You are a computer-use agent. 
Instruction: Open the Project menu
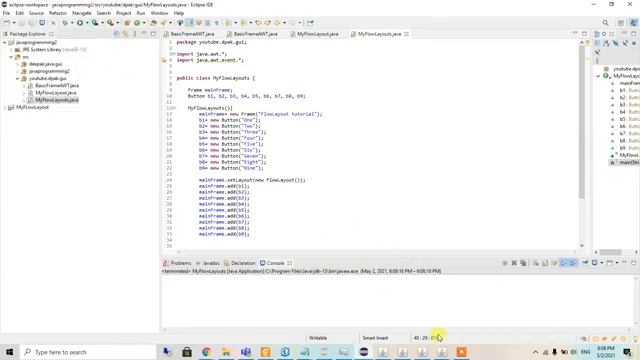(x=124, y=13)
